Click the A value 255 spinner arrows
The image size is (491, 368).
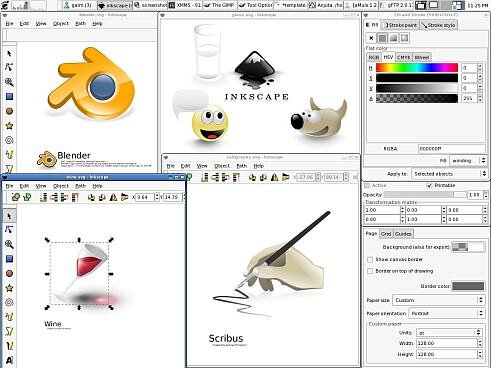(x=480, y=98)
